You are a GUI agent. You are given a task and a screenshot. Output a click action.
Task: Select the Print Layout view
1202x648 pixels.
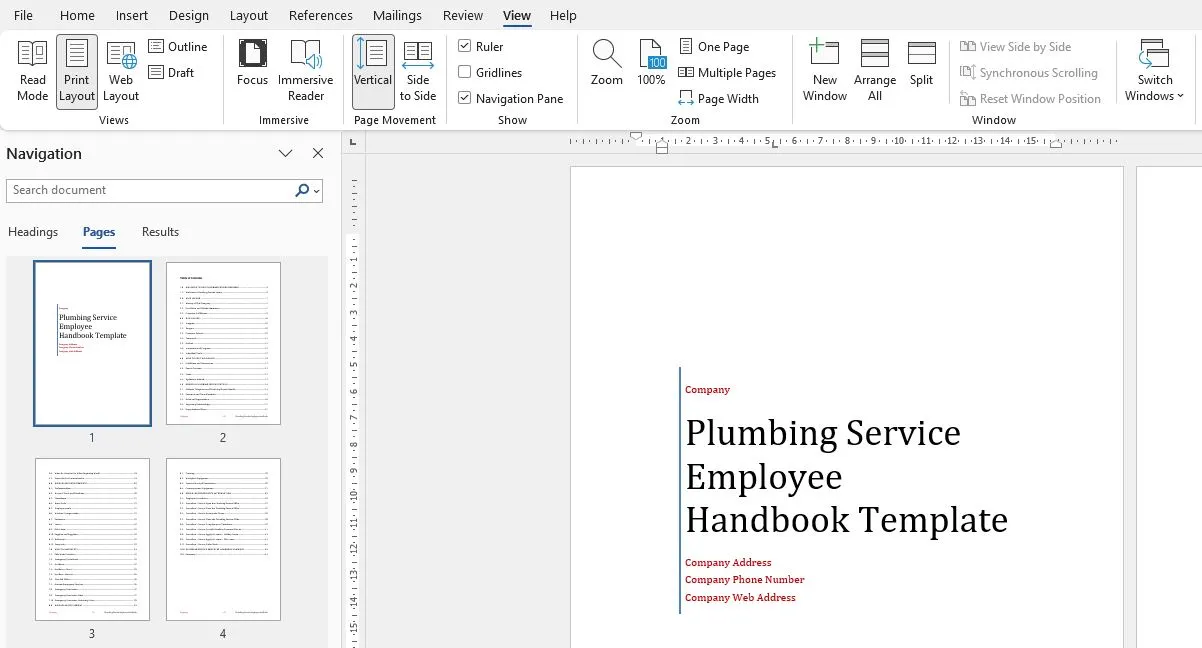point(76,71)
